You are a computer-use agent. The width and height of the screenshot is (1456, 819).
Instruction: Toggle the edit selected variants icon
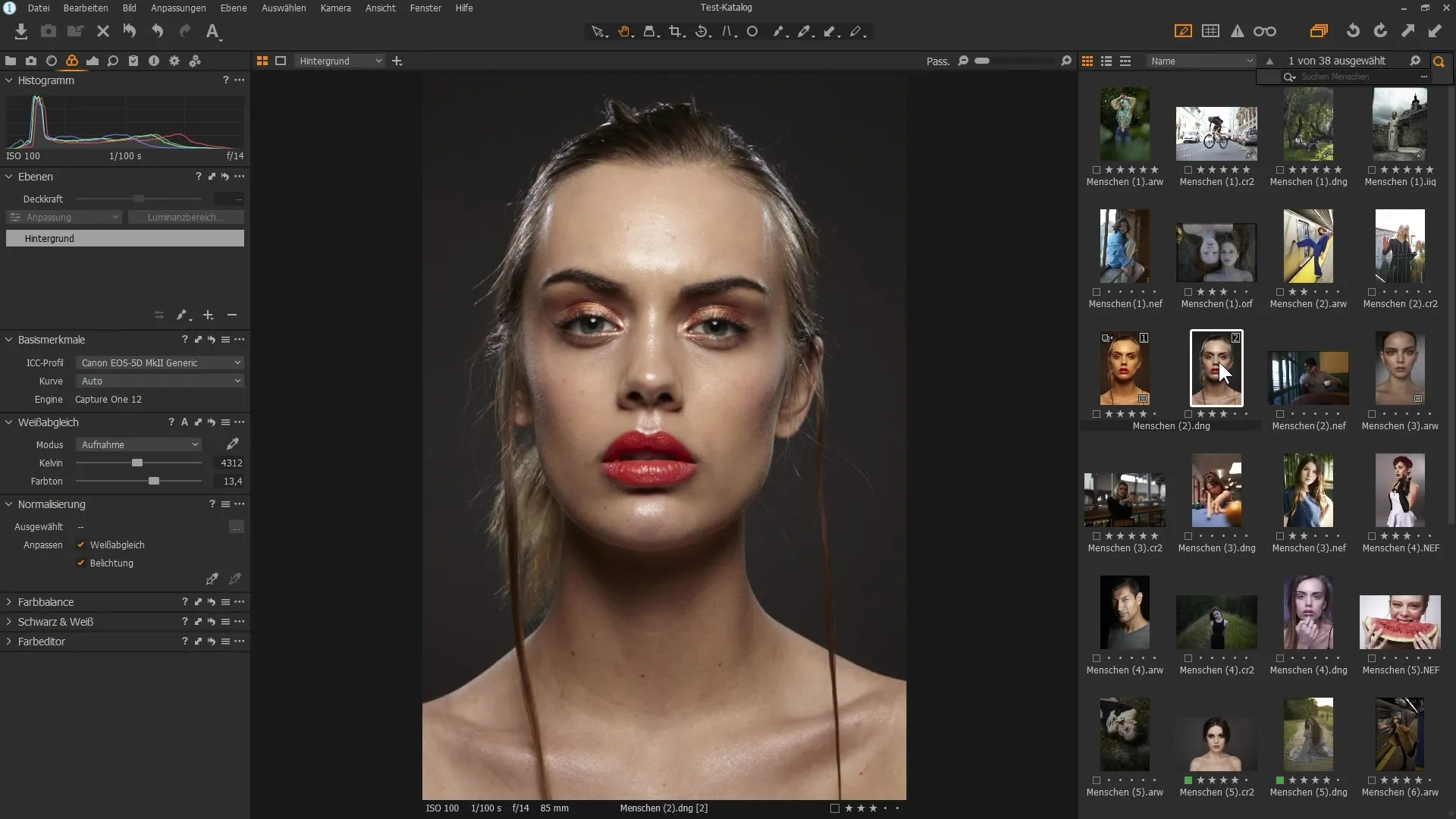coord(1183,31)
